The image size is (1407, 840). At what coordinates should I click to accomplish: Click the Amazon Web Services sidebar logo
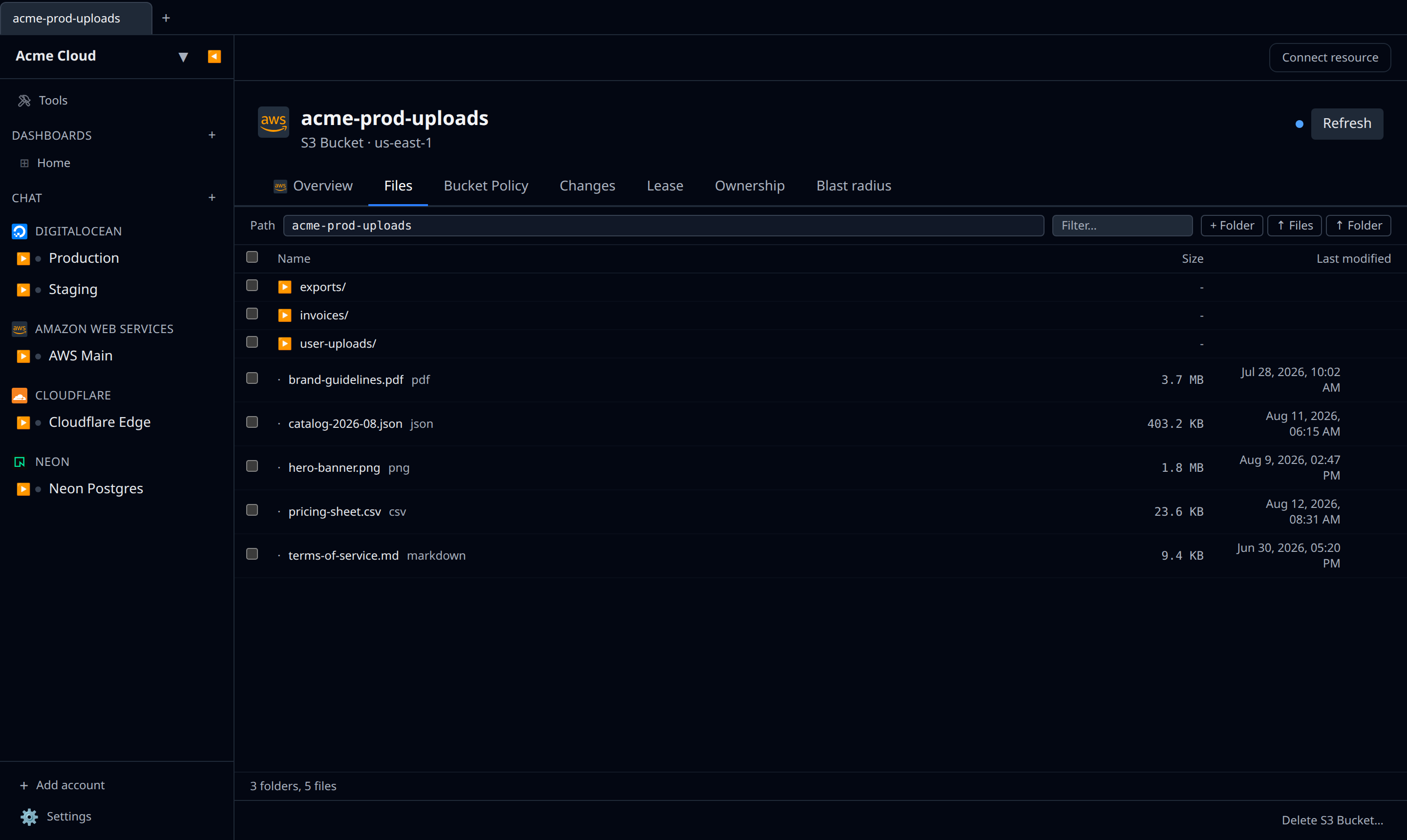20,329
